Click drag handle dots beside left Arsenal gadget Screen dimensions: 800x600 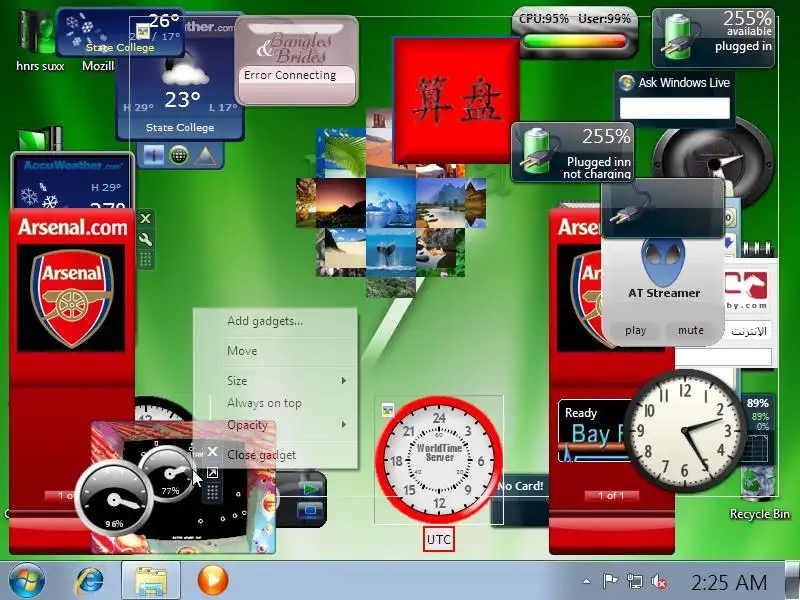145,260
